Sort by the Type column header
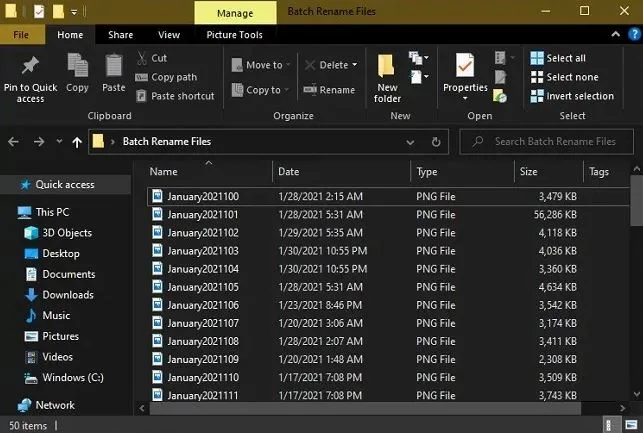This screenshot has width=643, height=433. click(x=462, y=171)
